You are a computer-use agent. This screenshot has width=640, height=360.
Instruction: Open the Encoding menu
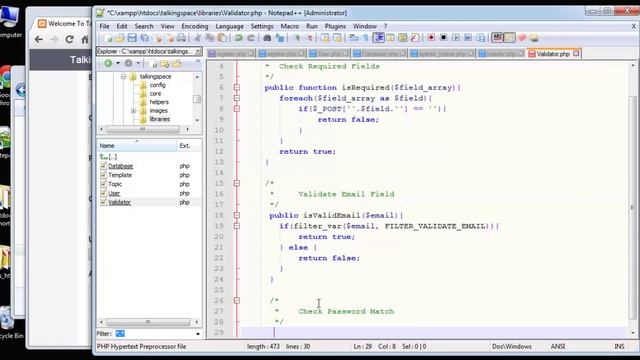[x=195, y=26]
